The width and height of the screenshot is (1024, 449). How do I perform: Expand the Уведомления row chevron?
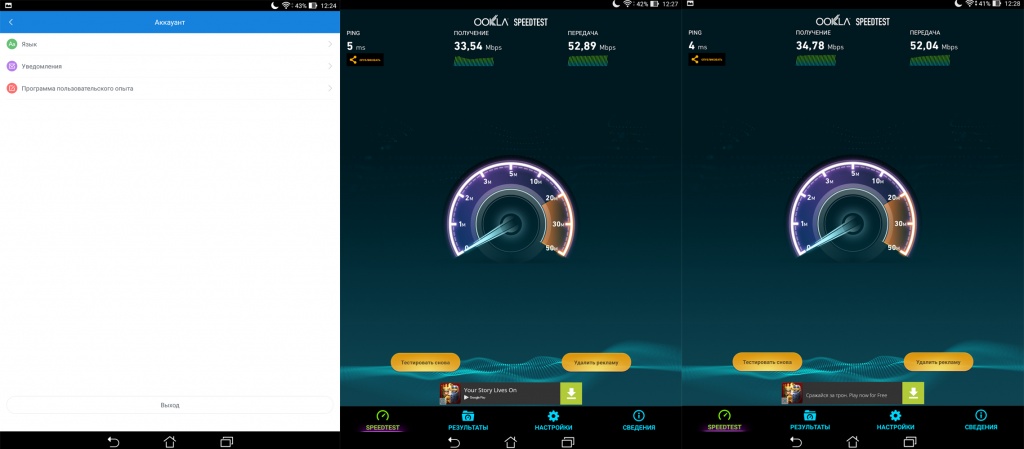330,66
